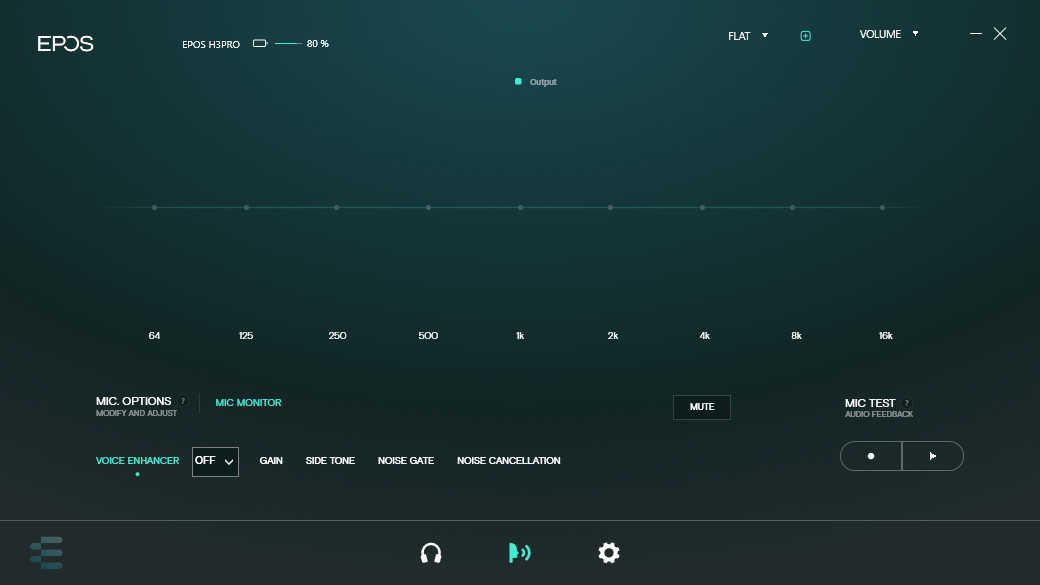Click the Mic Monitor link
1040x585 pixels.
pos(248,403)
